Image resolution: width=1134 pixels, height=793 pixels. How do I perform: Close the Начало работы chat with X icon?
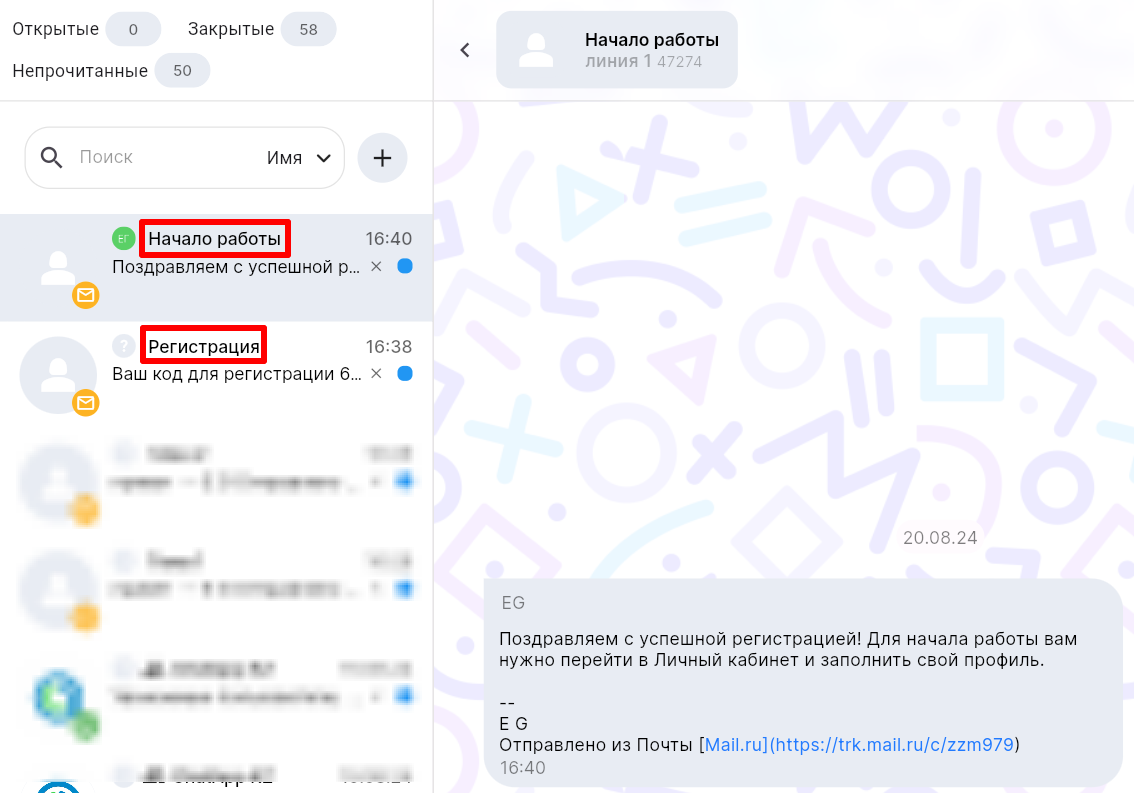[376, 267]
